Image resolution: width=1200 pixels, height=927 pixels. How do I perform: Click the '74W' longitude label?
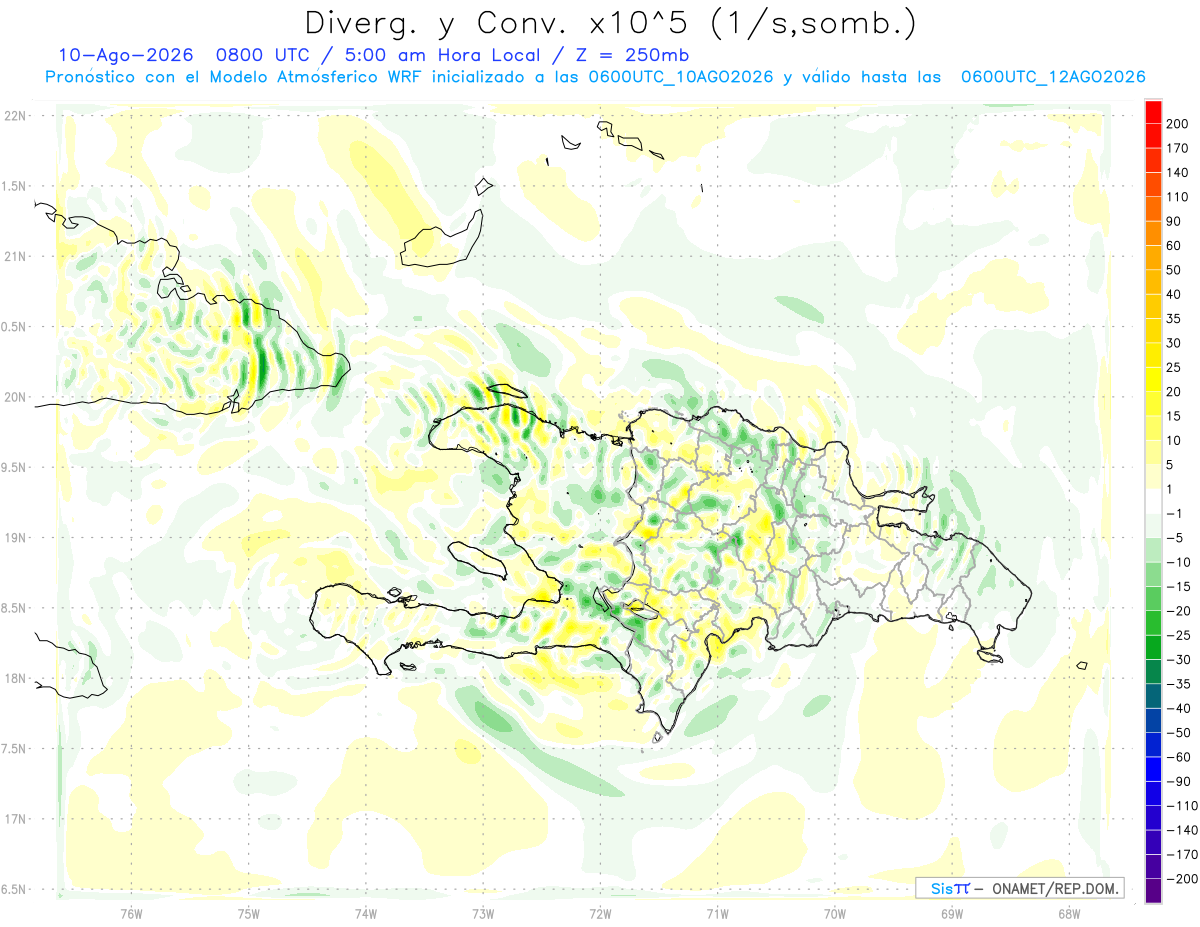[x=366, y=913]
